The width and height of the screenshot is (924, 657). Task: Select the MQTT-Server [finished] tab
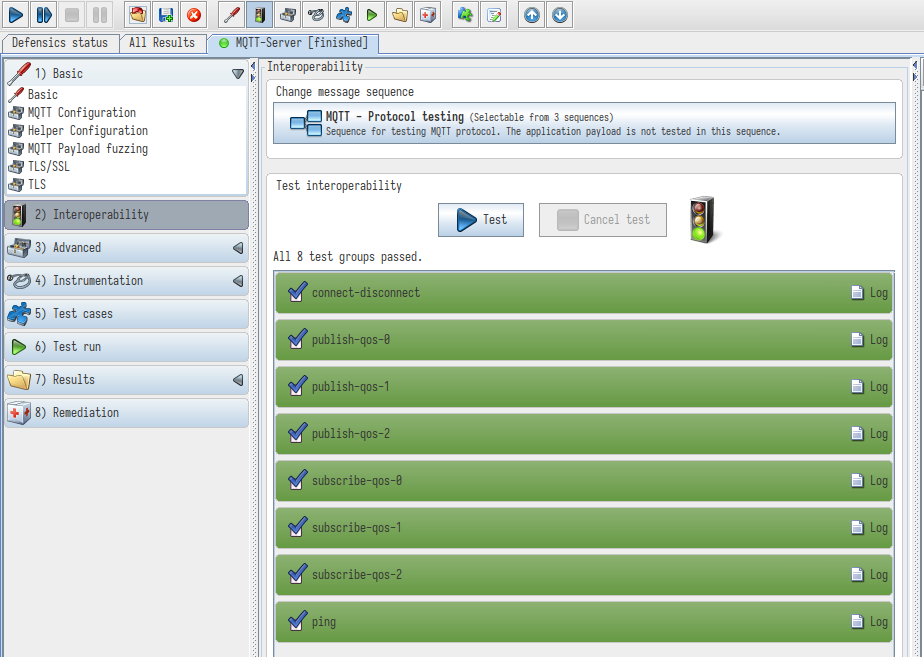[x=293, y=43]
